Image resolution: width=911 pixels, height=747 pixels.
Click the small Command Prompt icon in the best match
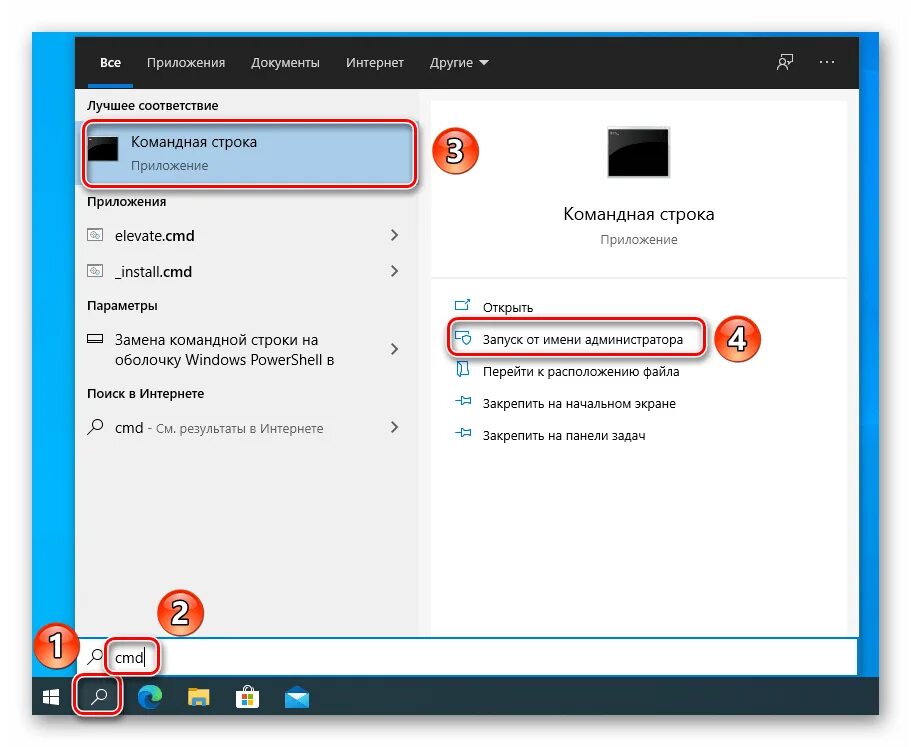(x=103, y=149)
